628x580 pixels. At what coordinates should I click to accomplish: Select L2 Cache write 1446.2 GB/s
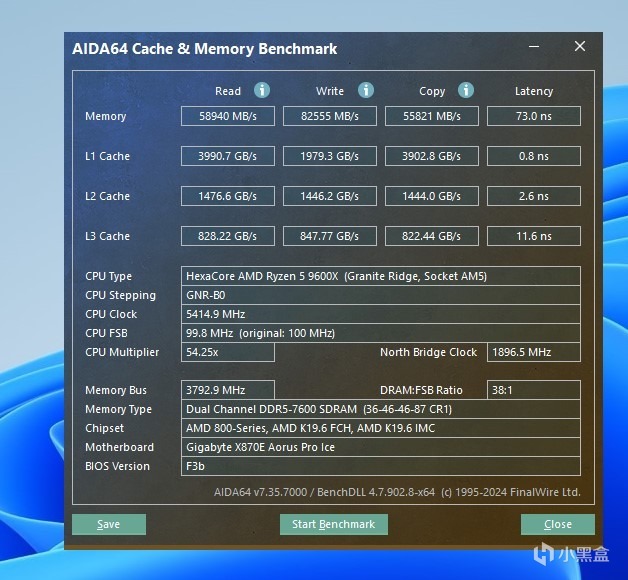point(330,196)
